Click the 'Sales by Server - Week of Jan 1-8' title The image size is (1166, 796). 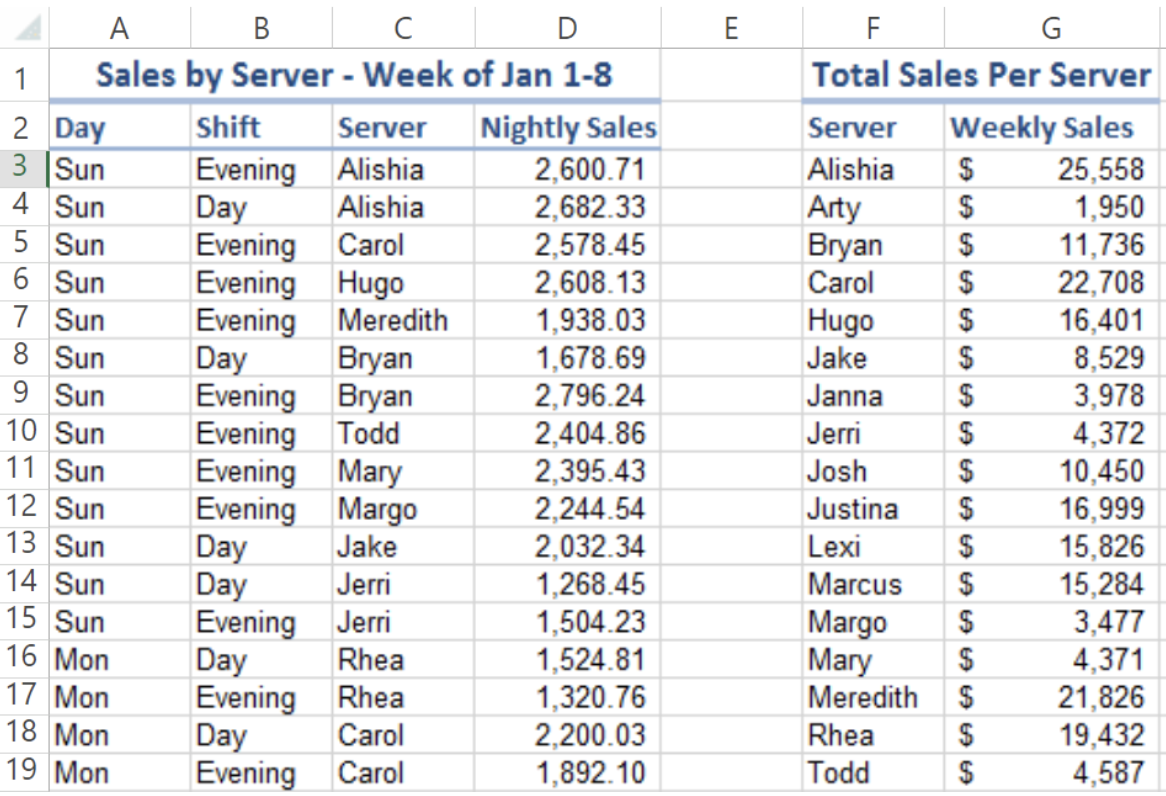click(x=355, y=74)
